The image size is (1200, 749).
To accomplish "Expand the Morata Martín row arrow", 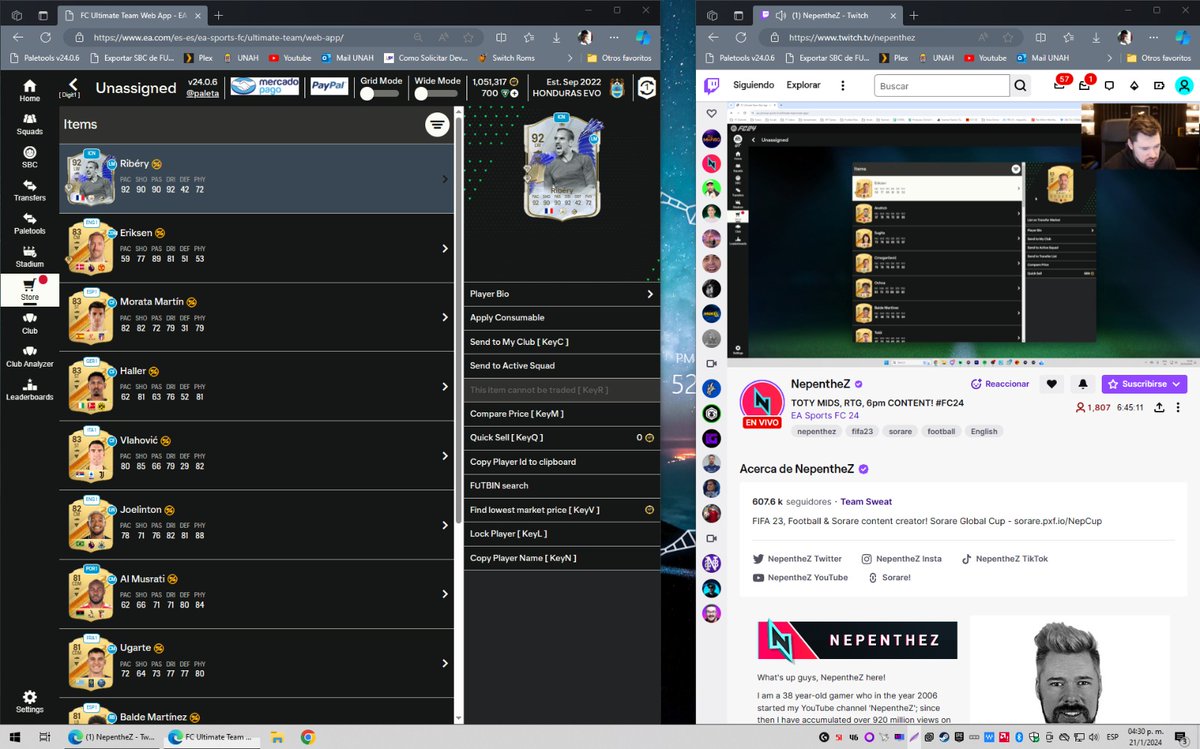I will click(x=445, y=317).
